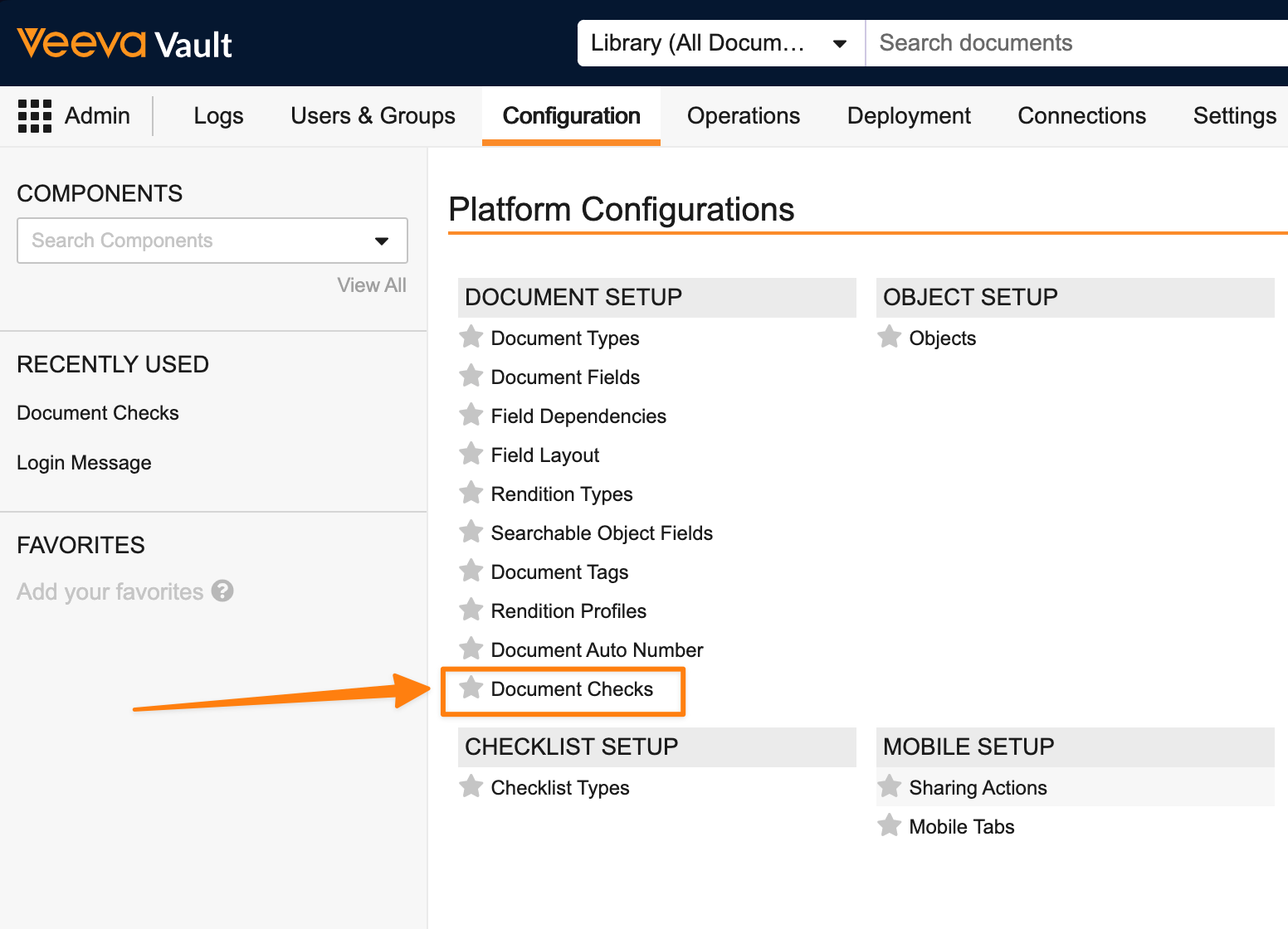This screenshot has height=929, width=1288.
Task: Favorite Document Auto Number via star
Action: pyautogui.click(x=471, y=649)
